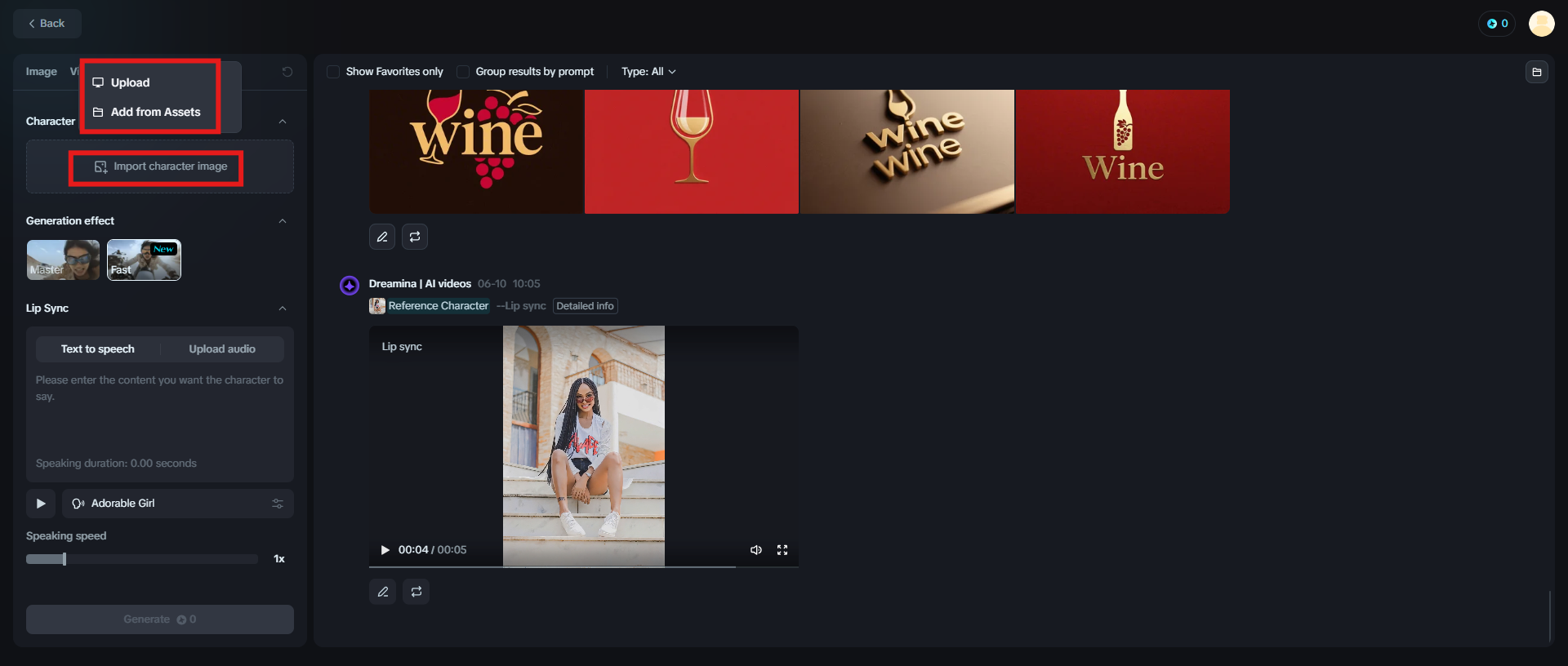Click the Generate button
This screenshot has width=1568, height=666.
click(x=160, y=619)
